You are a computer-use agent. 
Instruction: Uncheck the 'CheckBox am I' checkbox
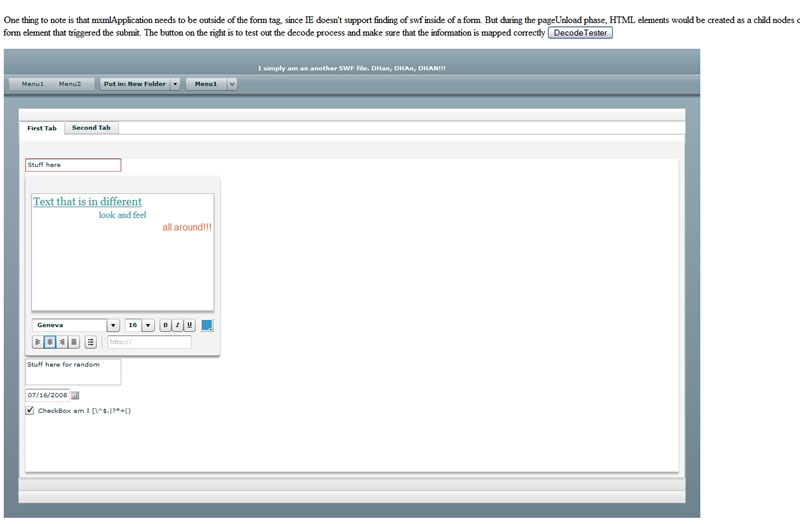click(30, 410)
